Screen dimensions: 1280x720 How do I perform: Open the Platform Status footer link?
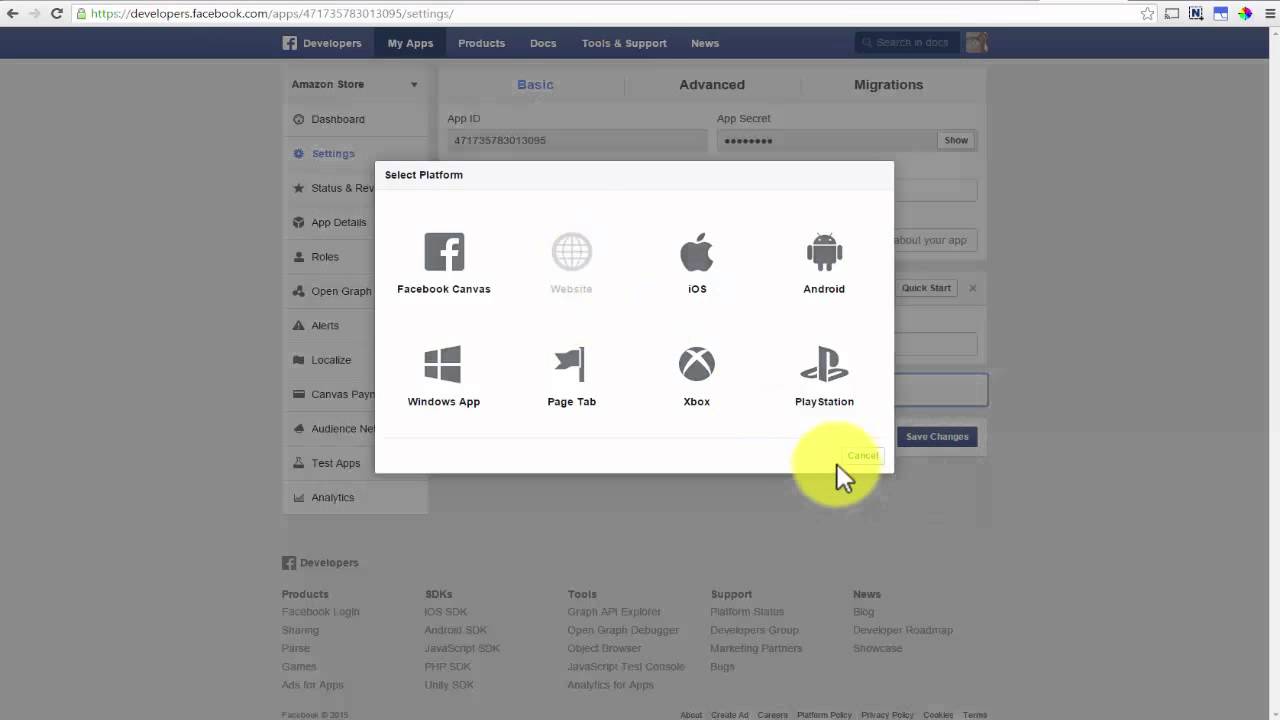[x=747, y=612]
